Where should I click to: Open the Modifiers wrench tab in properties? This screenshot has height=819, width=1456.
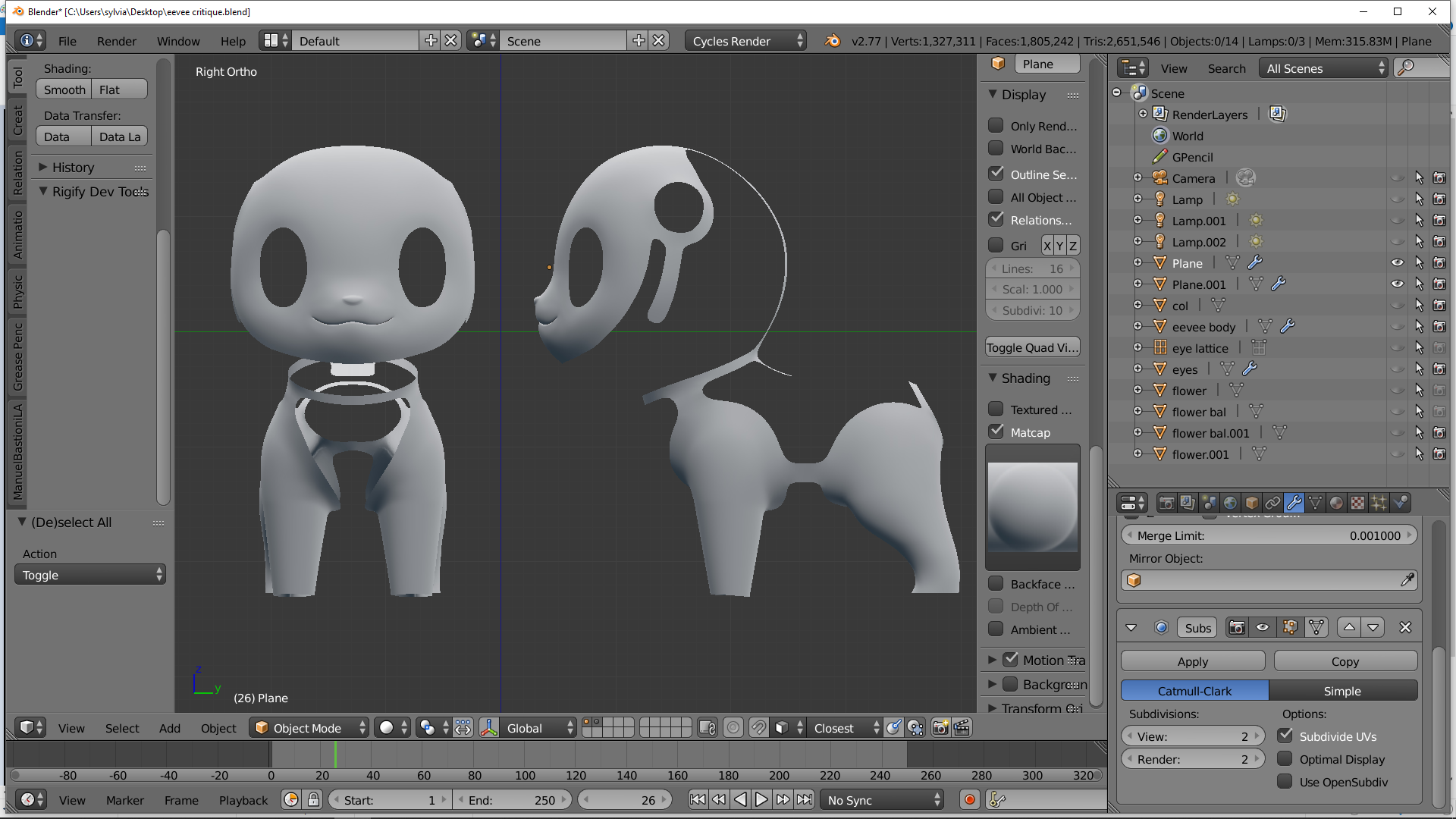coord(1294,503)
